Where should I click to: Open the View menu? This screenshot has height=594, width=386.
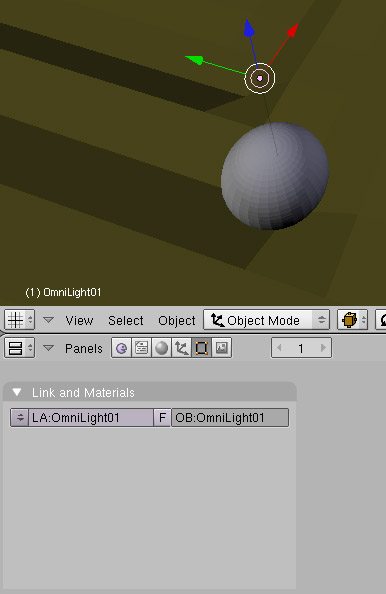click(x=79, y=320)
